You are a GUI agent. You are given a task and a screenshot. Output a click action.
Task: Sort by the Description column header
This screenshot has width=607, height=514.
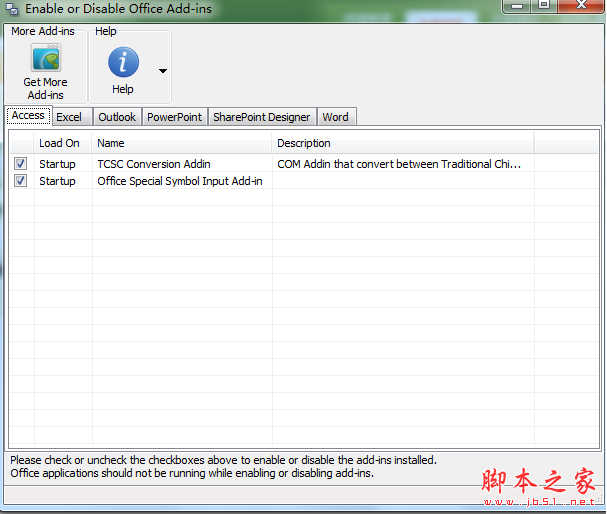(x=403, y=143)
